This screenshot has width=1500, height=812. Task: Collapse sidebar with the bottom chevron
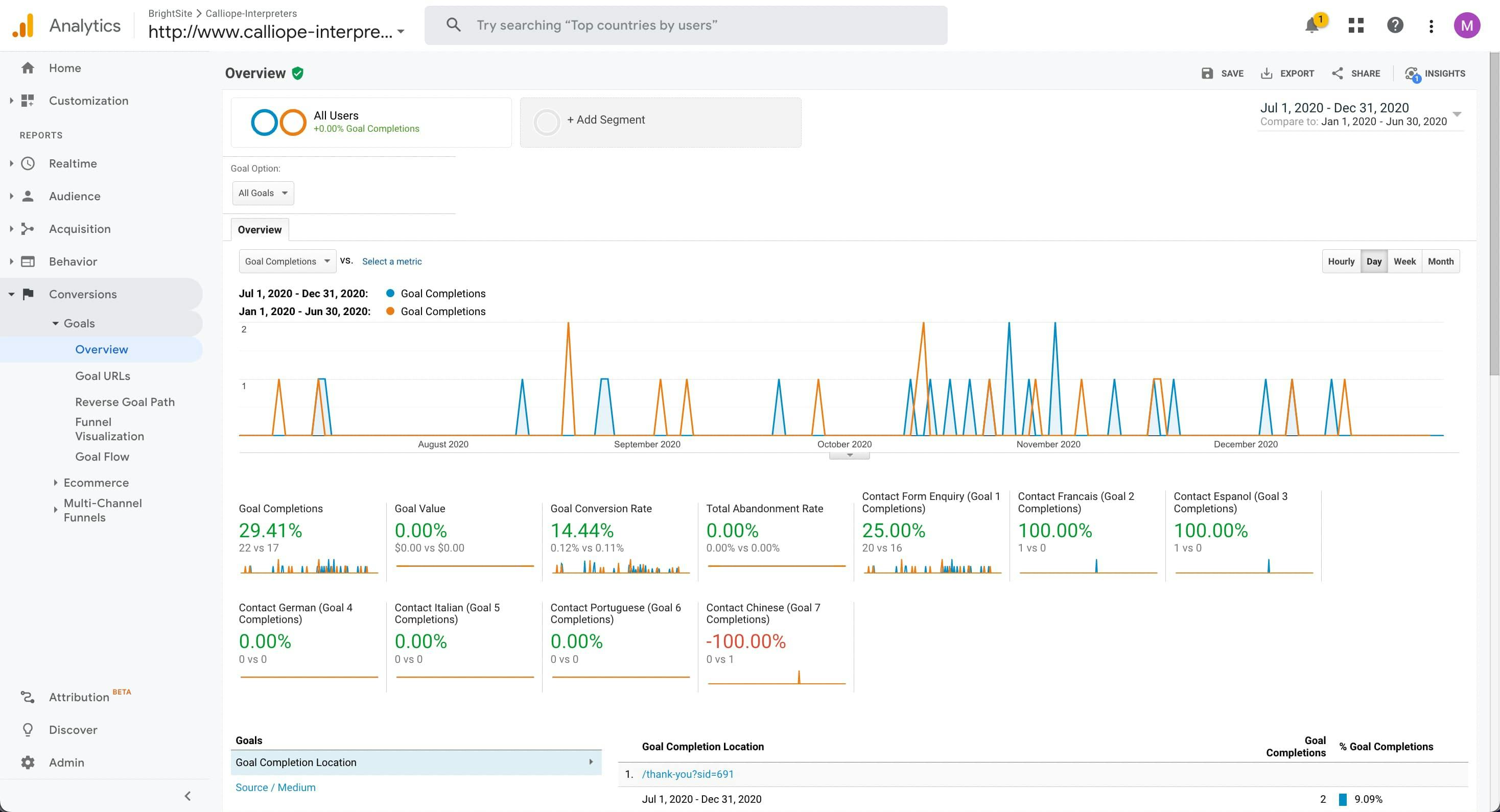[x=188, y=796]
